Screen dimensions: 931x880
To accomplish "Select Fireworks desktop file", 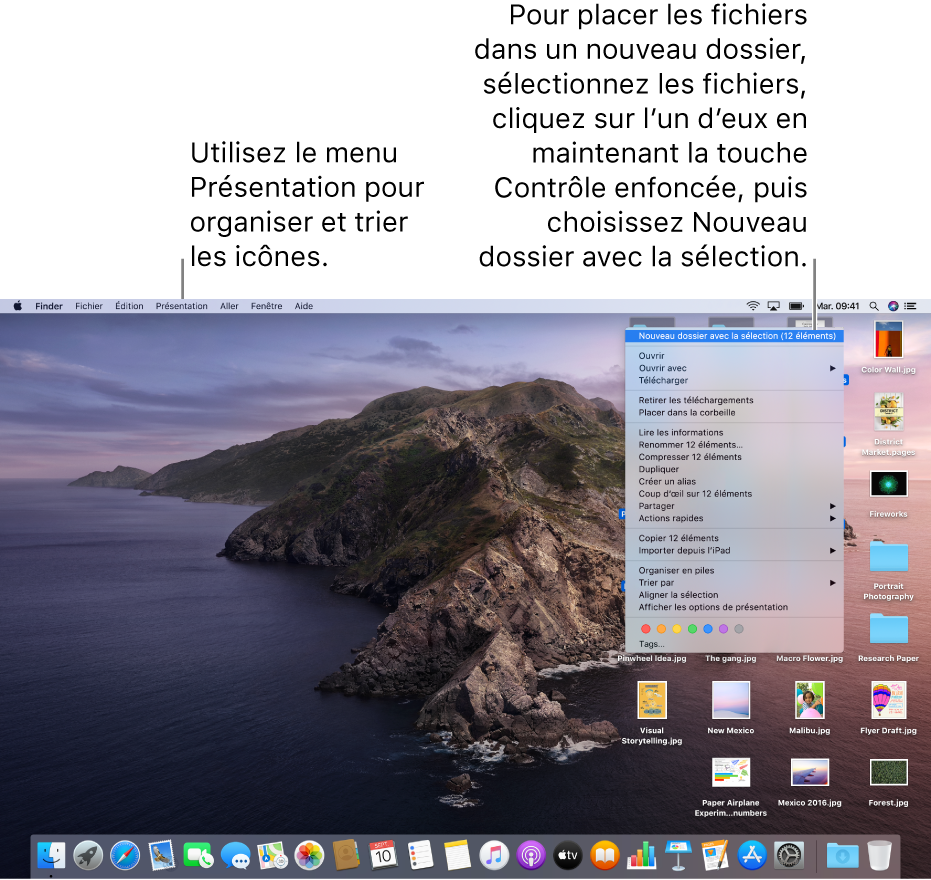I will point(888,493).
